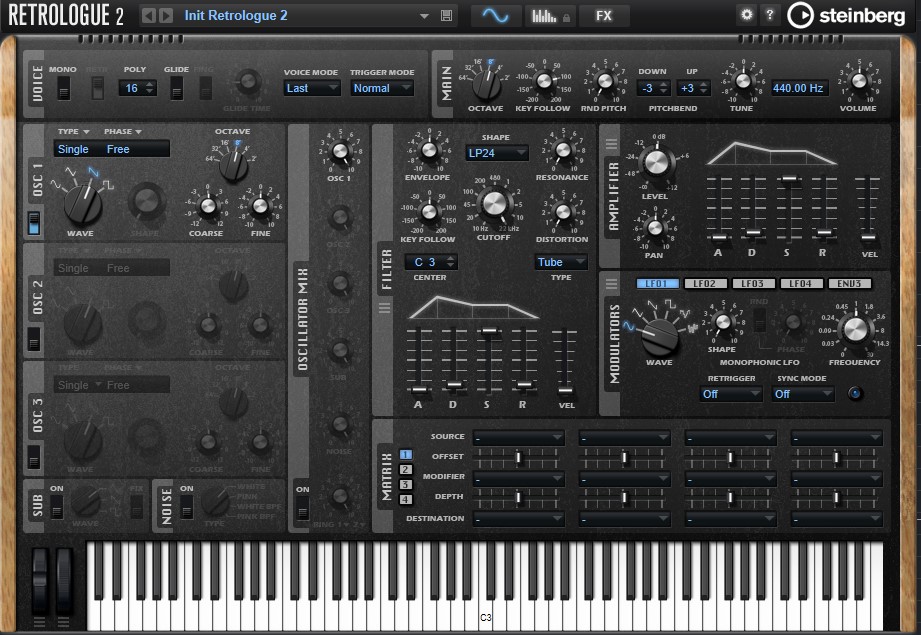Select Matrix page 4 button

(405, 500)
